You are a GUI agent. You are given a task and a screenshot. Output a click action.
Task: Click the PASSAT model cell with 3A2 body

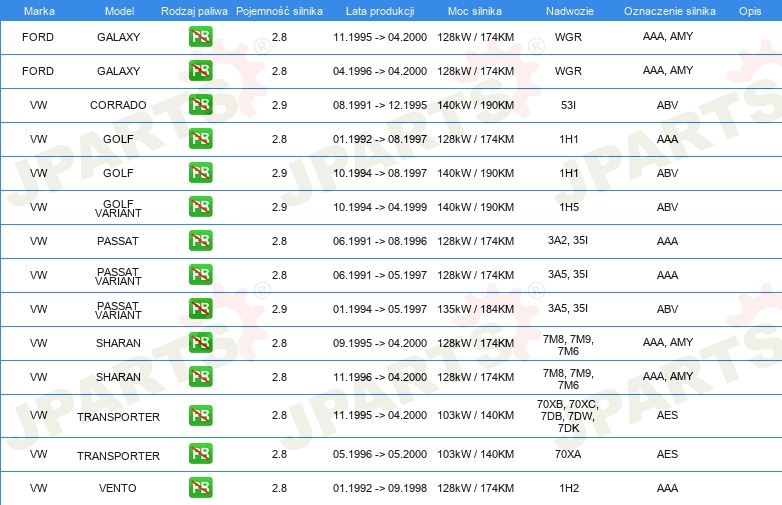pyautogui.click(x=118, y=241)
